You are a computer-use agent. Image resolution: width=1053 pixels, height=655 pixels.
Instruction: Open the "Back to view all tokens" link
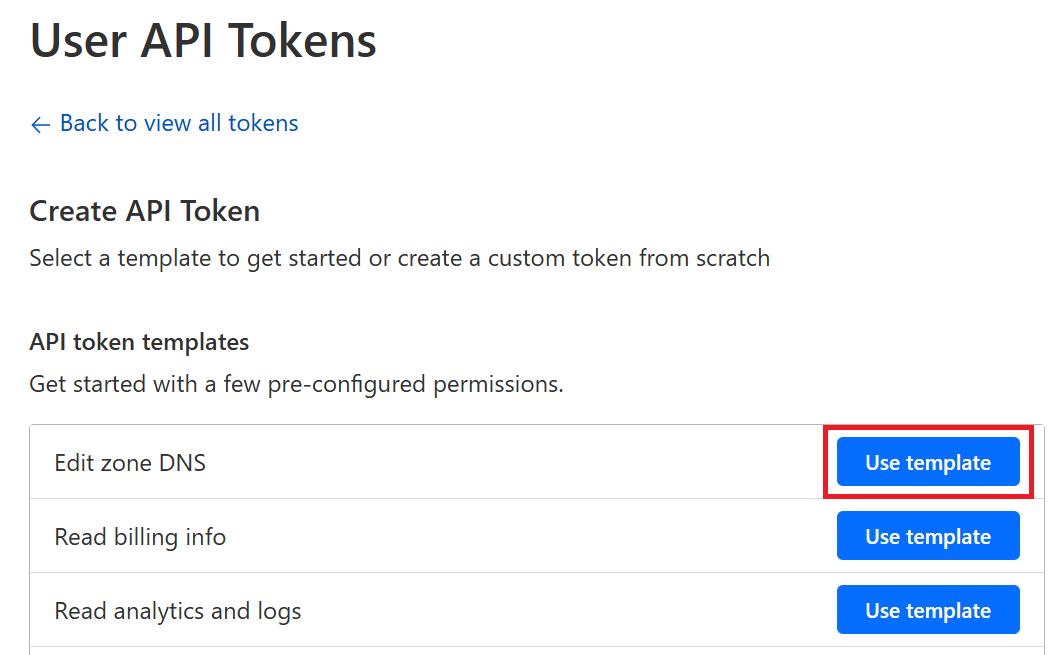point(179,123)
